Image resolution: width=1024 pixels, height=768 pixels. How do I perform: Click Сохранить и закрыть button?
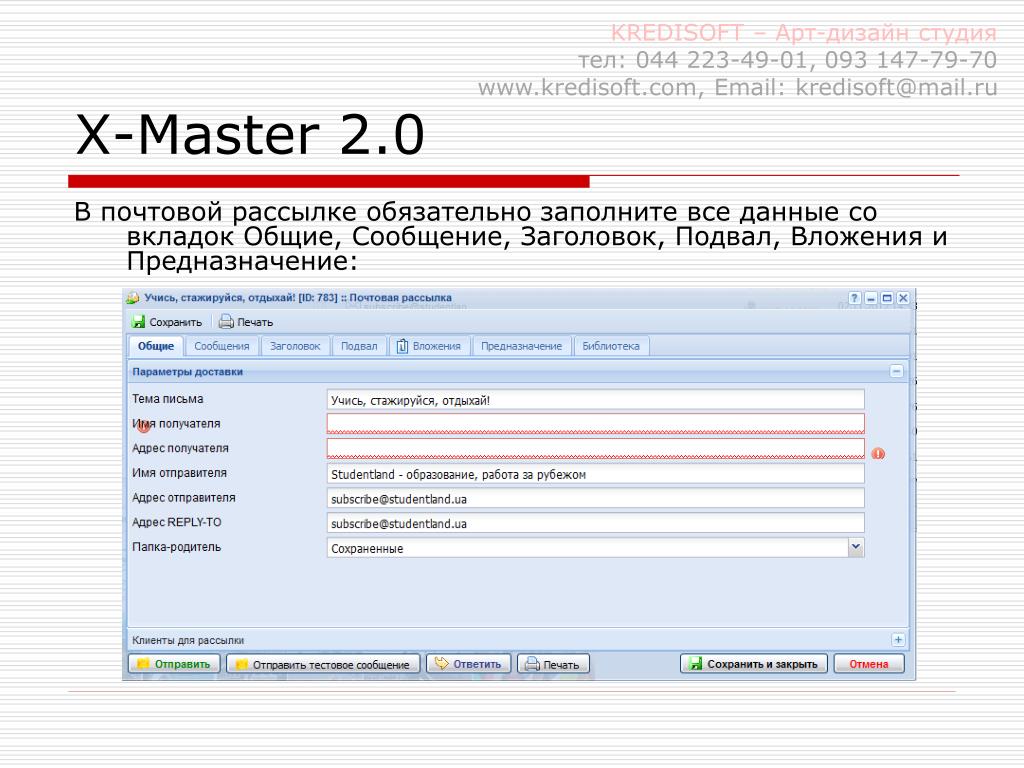[754, 664]
